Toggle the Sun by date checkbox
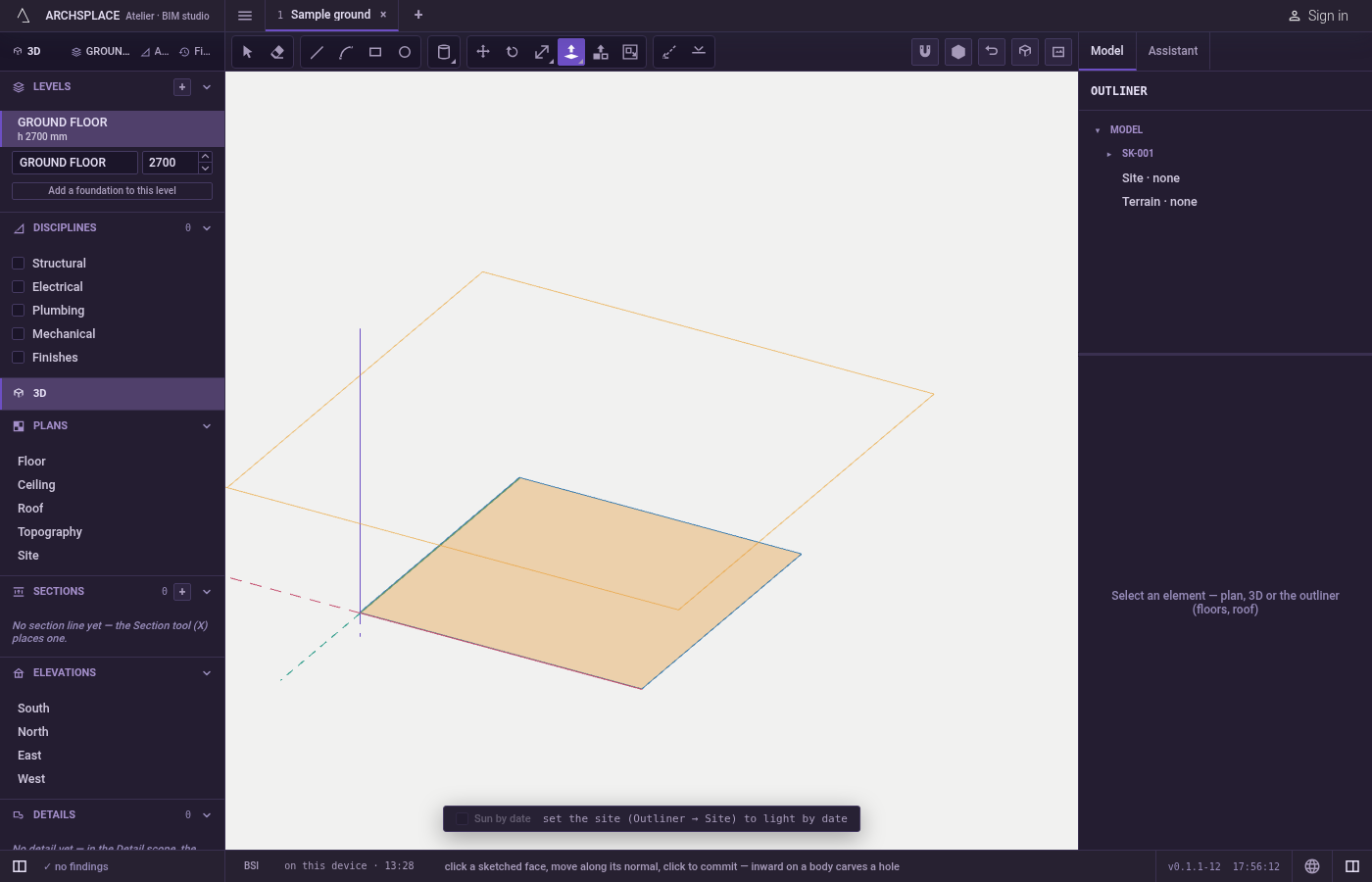This screenshot has width=1372, height=882. click(x=462, y=819)
